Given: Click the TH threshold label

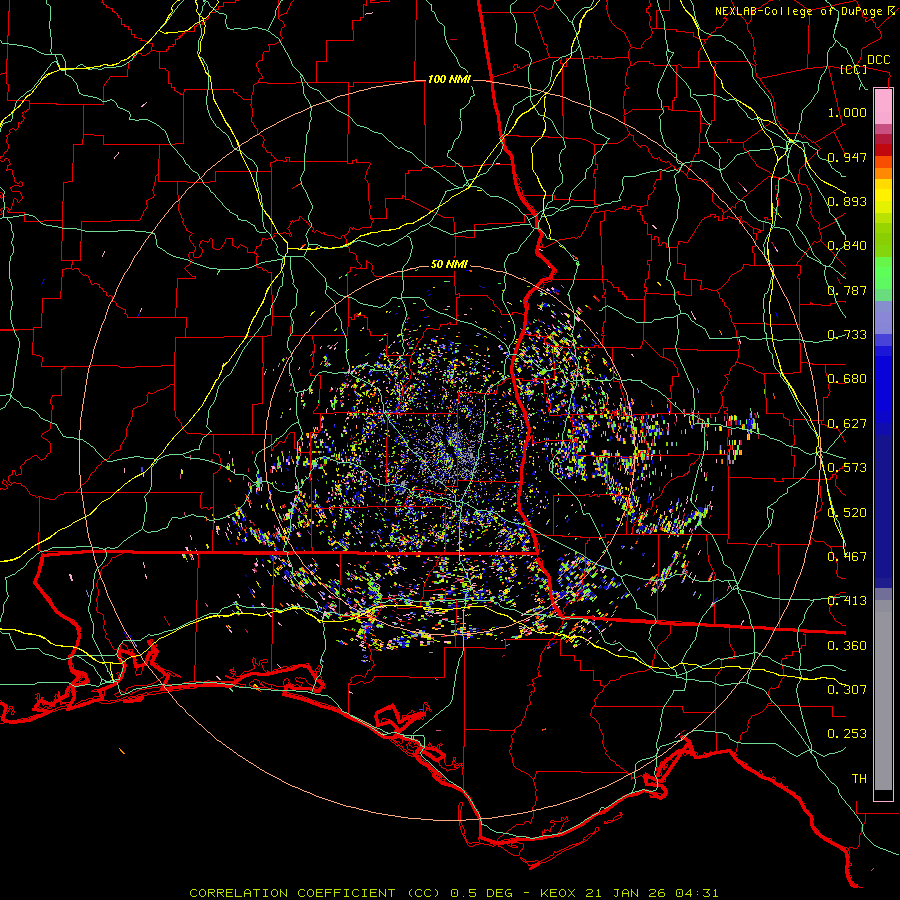Looking at the screenshot, I should (x=859, y=779).
